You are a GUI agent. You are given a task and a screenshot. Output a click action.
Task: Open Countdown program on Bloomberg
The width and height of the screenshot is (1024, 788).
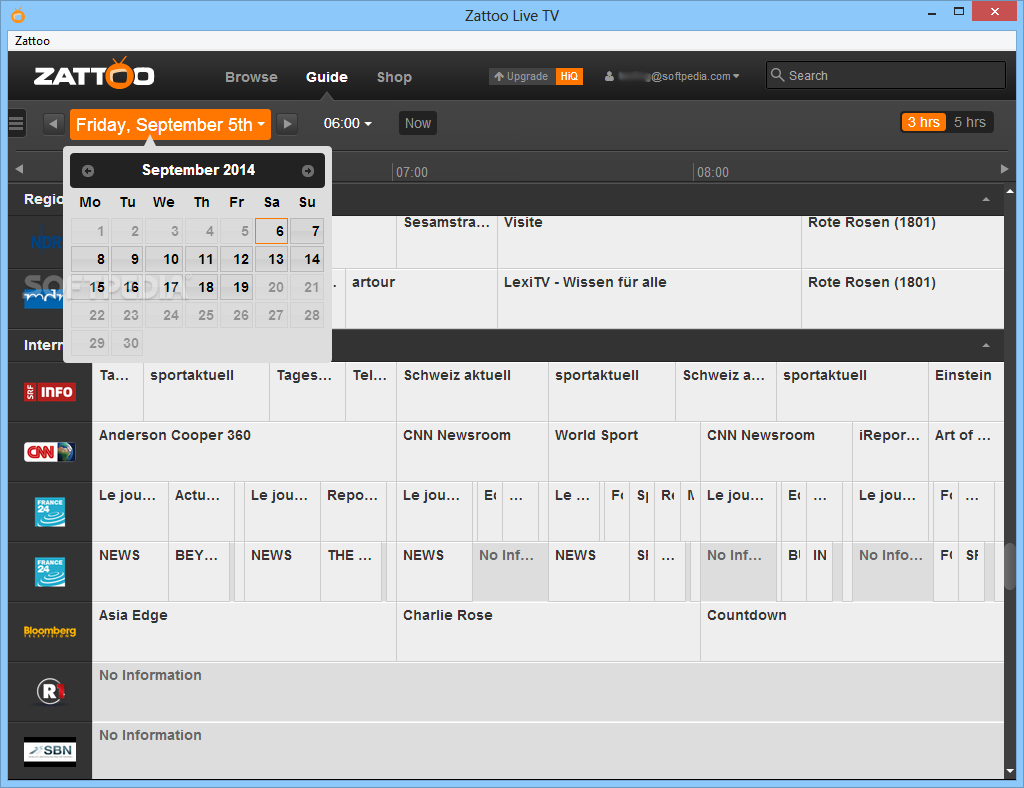coord(852,631)
